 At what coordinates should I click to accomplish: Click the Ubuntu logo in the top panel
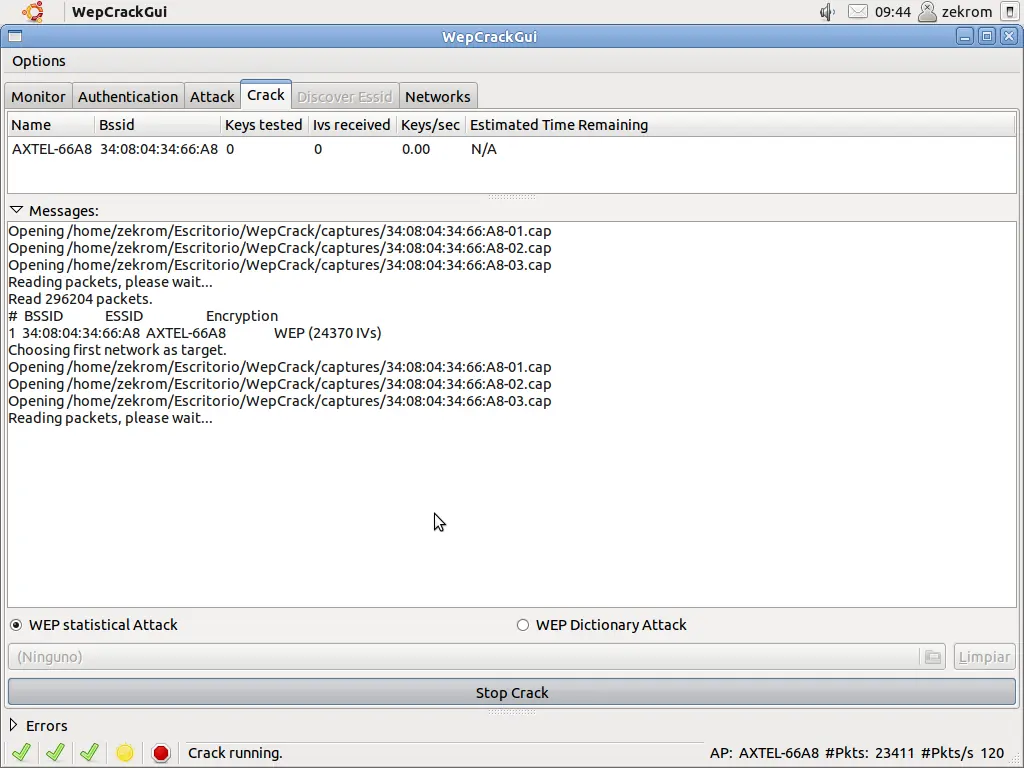tap(32, 12)
